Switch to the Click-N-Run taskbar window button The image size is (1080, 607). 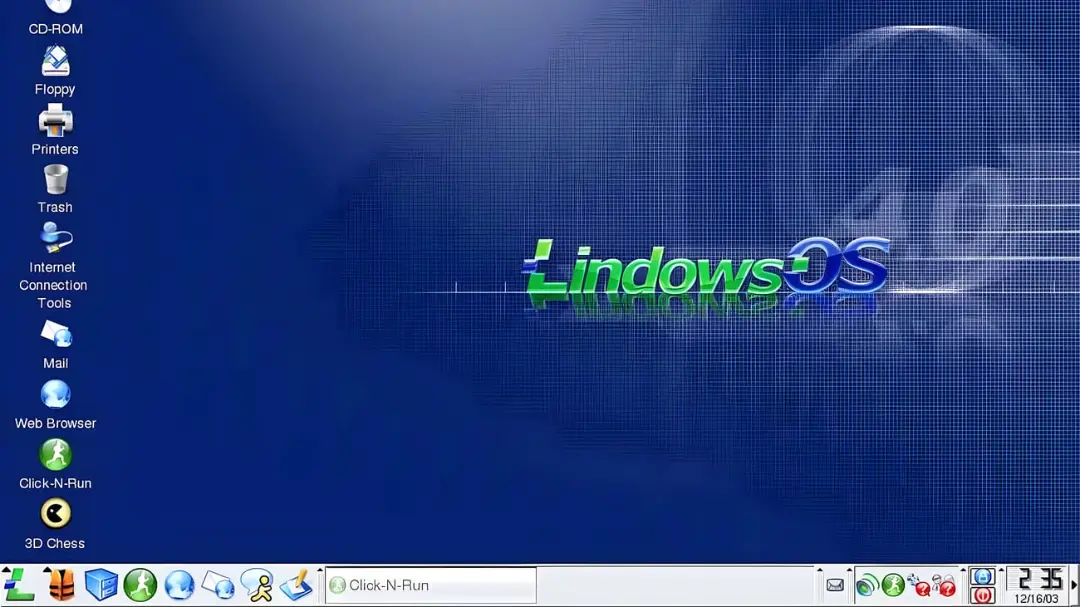click(430, 585)
